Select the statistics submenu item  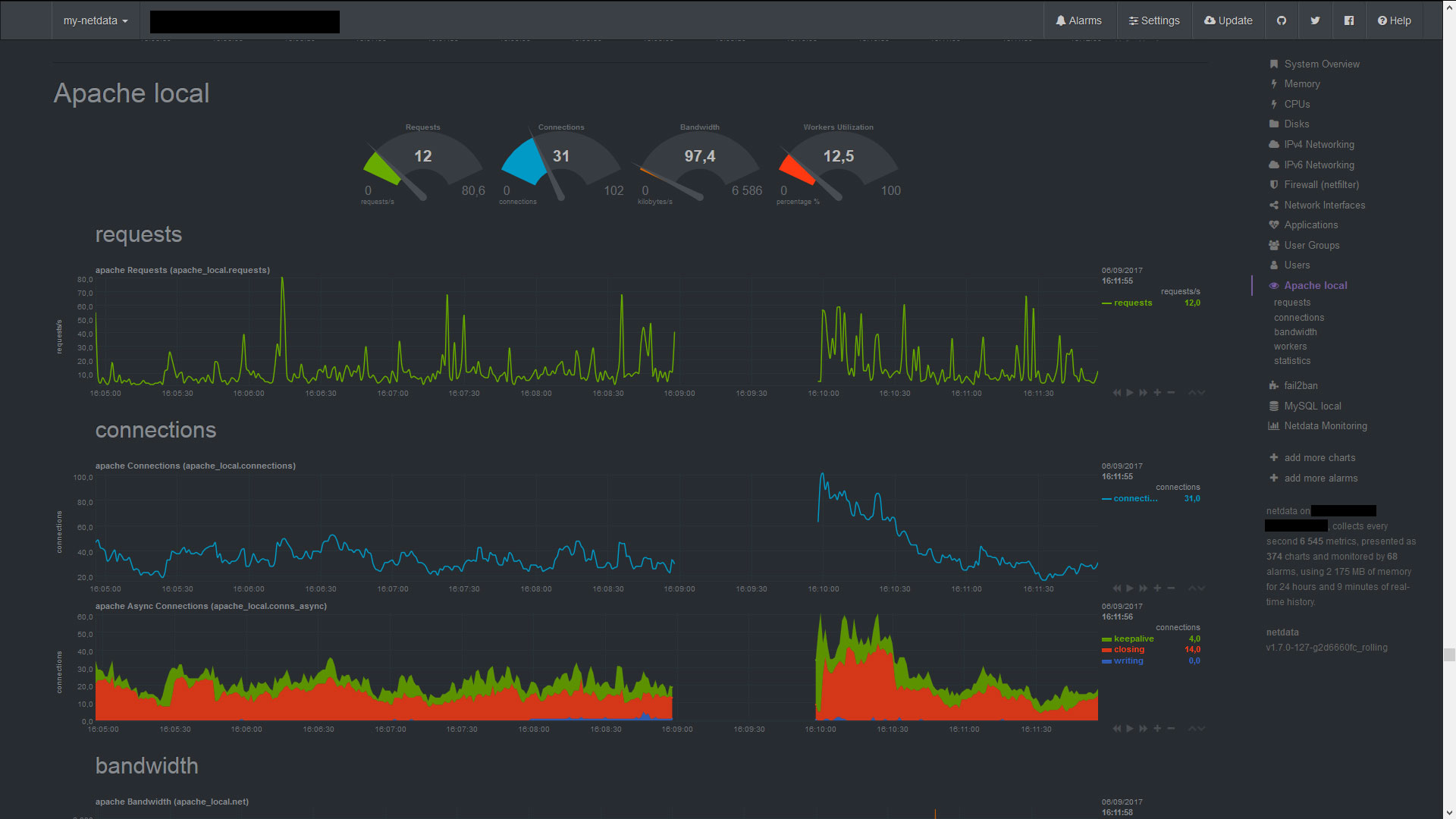(1292, 361)
